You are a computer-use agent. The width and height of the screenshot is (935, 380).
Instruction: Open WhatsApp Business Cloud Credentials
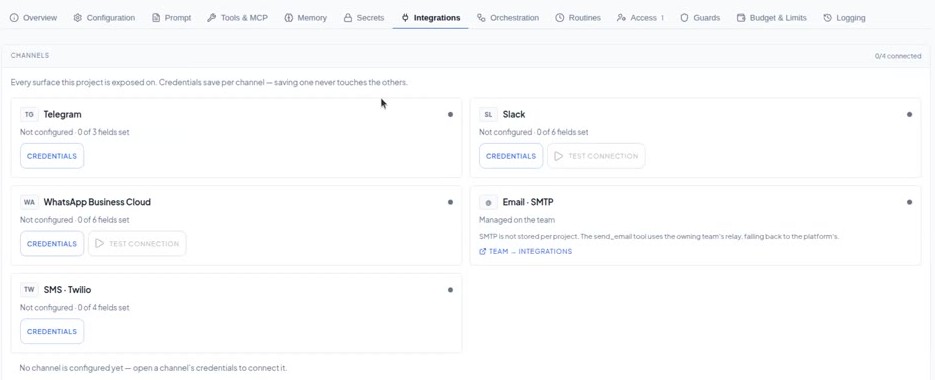pos(52,244)
